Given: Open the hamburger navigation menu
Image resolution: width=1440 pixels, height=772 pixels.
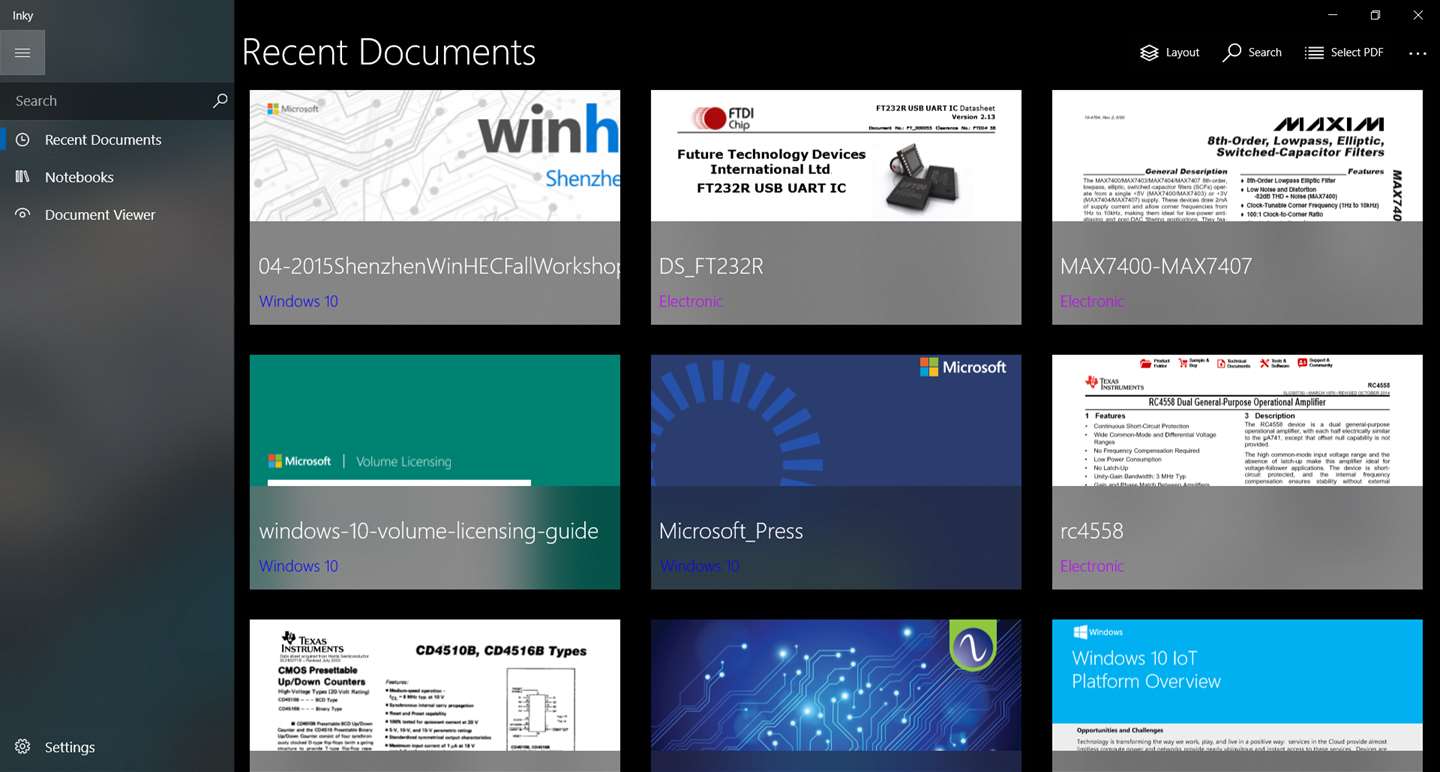Looking at the screenshot, I should tap(23, 53).
